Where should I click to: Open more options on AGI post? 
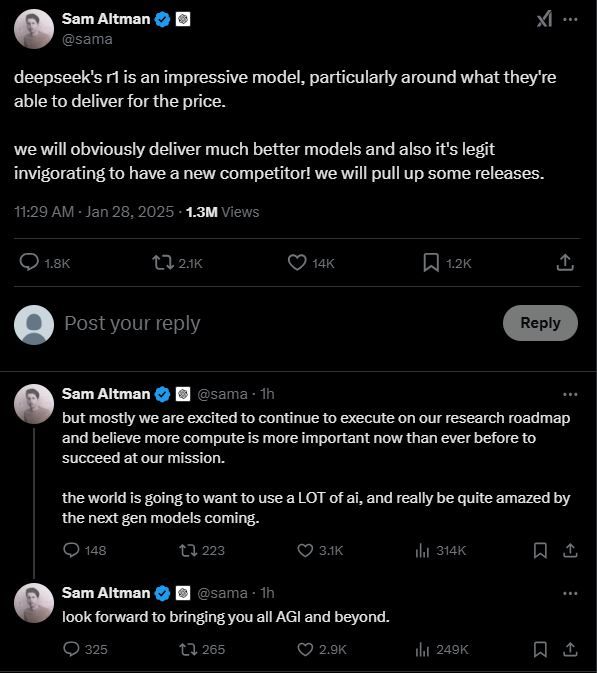[x=570, y=593]
